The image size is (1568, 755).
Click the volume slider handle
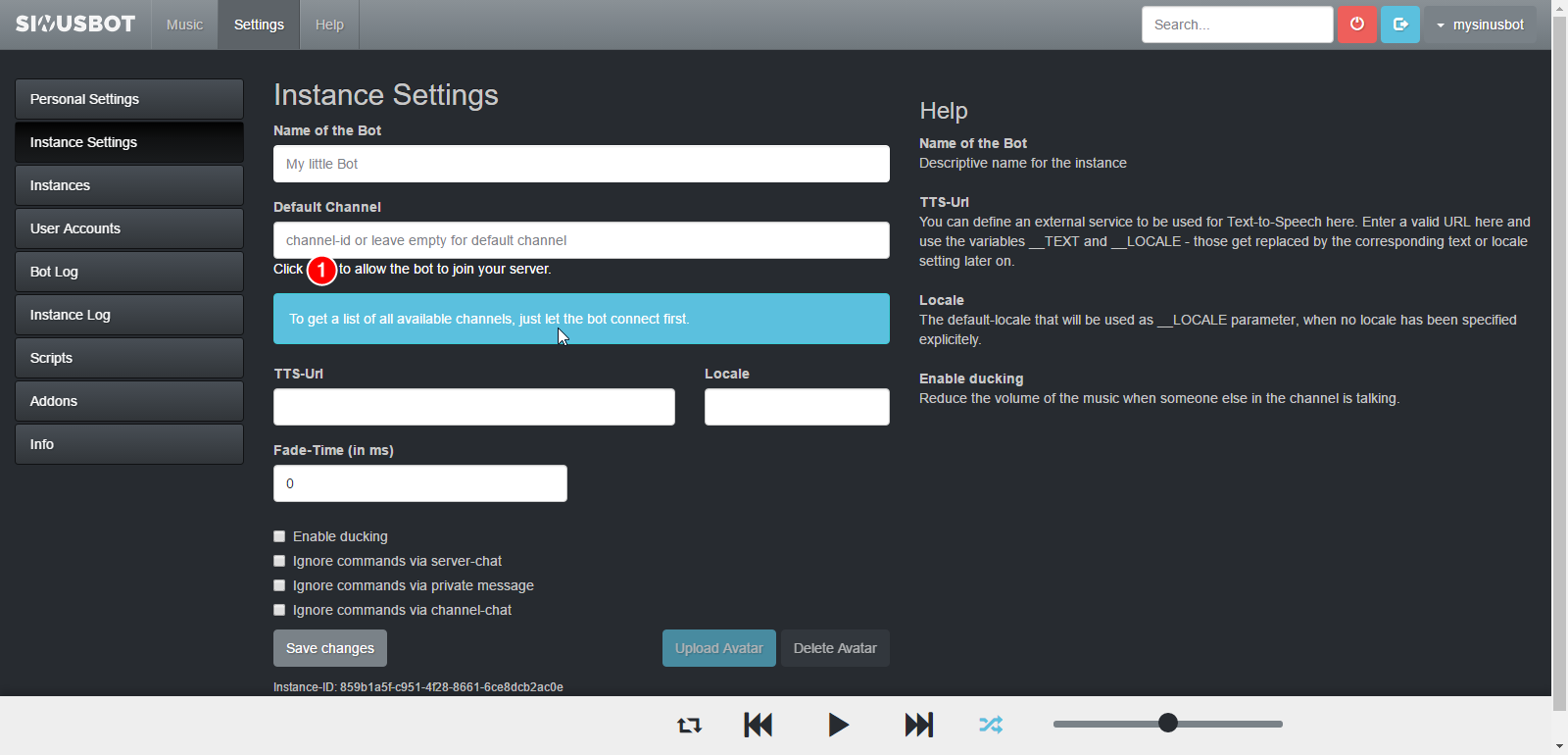click(x=1167, y=724)
